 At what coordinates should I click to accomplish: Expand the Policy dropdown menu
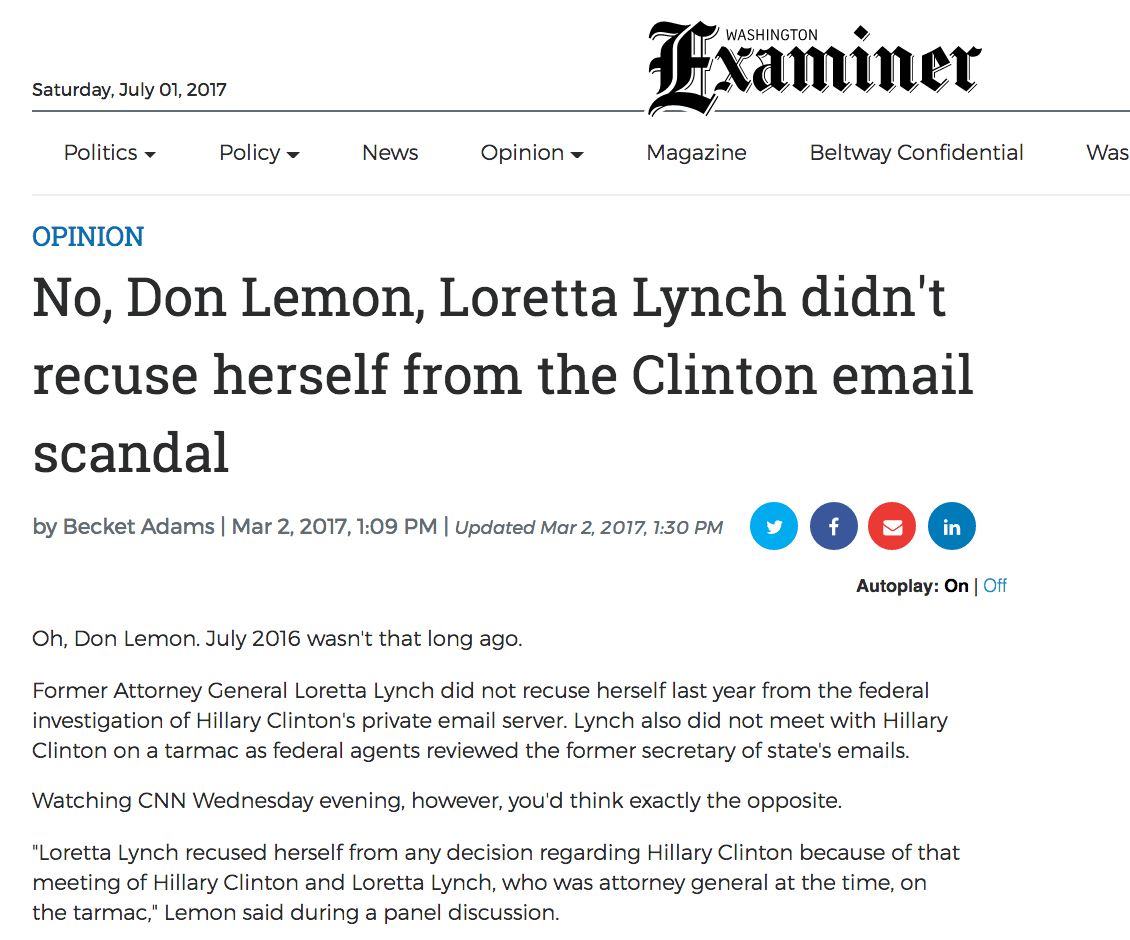tap(259, 153)
